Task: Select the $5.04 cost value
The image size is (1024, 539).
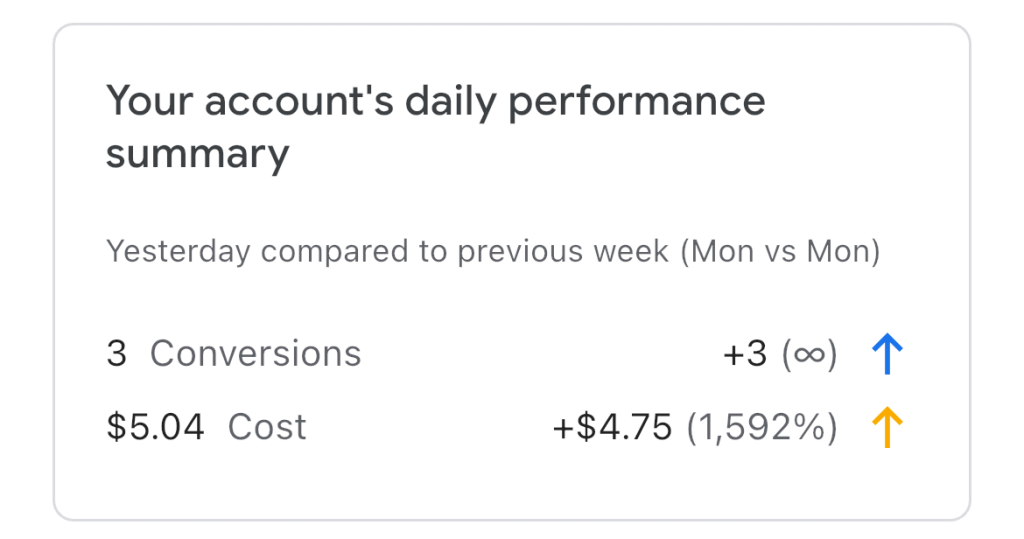Action: (x=155, y=428)
